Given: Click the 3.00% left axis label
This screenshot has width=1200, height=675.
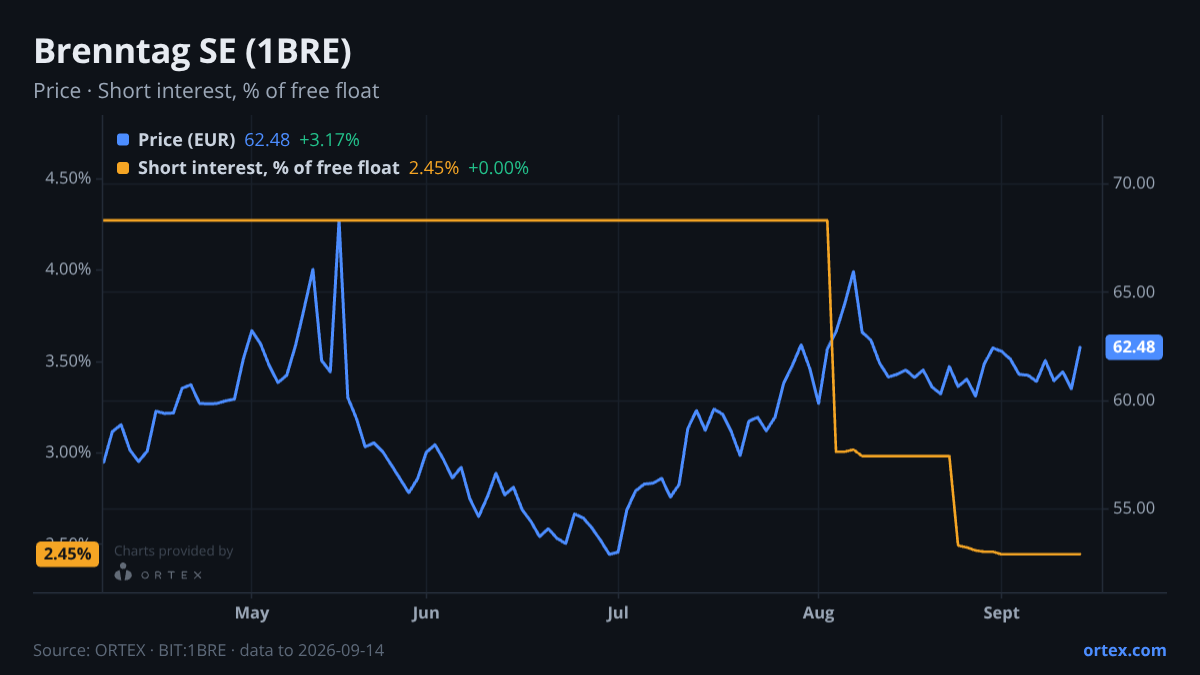Looking at the screenshot, I should (67, 452).
